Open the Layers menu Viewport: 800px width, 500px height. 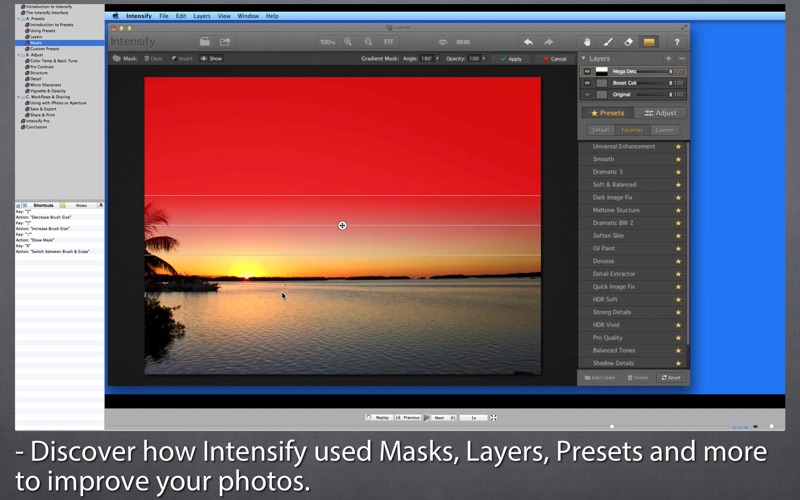click(202, 16)
